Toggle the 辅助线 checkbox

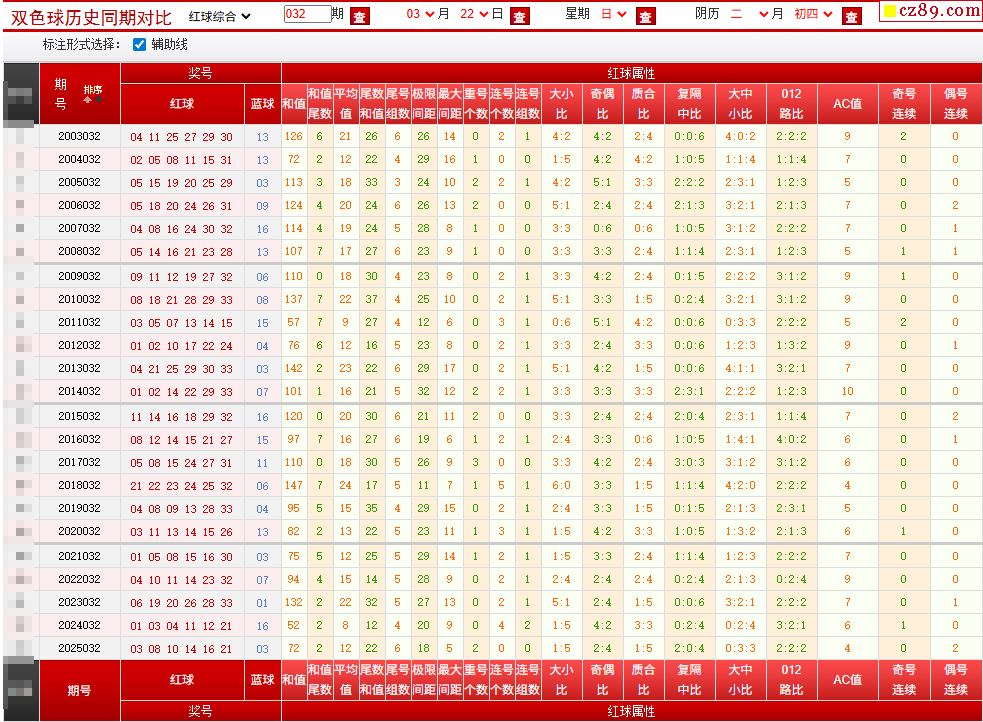click(139, 45)
